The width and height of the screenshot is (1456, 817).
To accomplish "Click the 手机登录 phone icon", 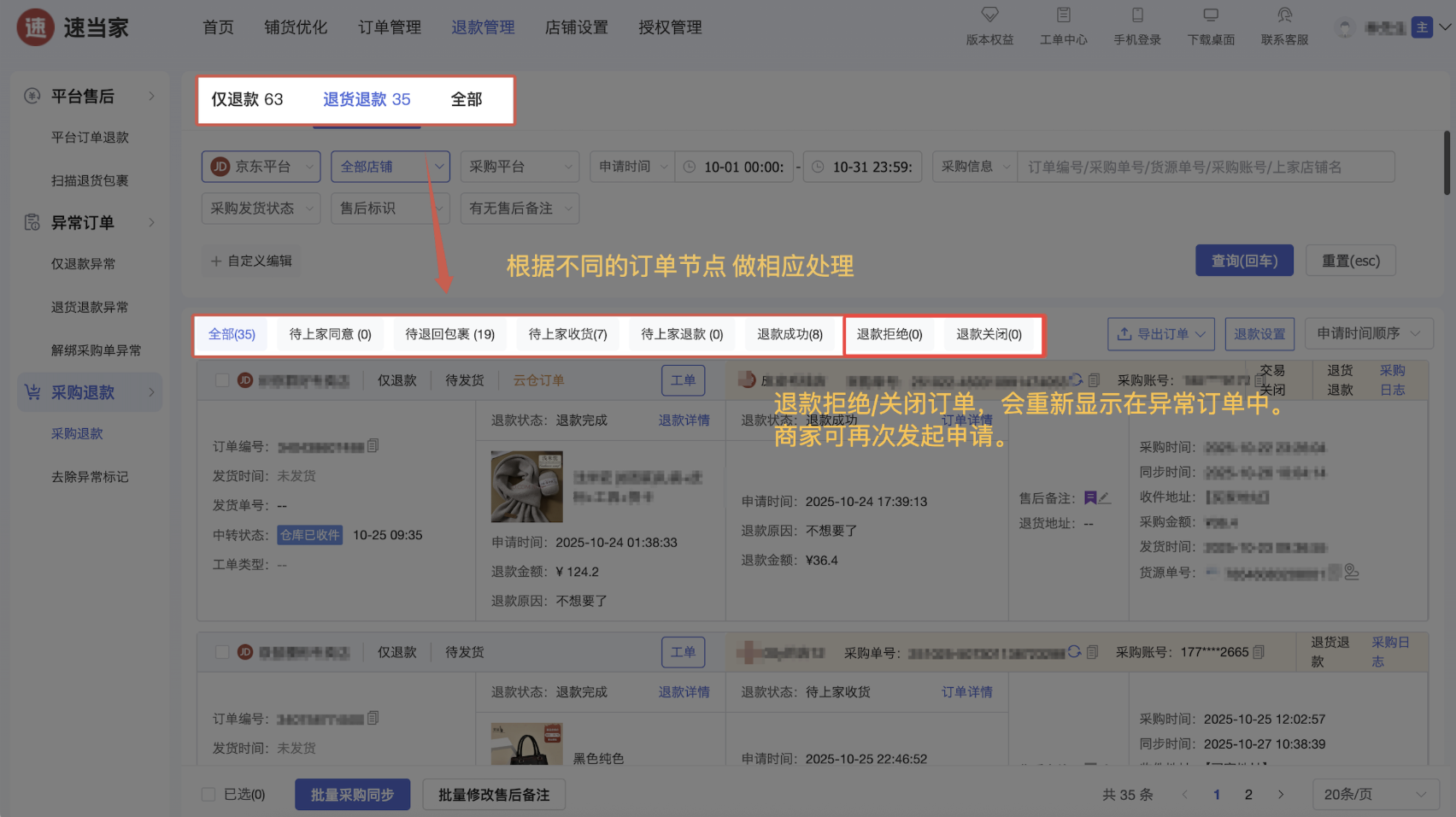I will [x=1137, y=15].
